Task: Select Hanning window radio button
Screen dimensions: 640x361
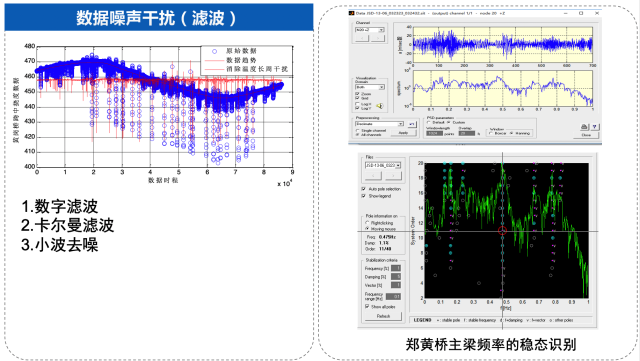Action: click(512, 133)
